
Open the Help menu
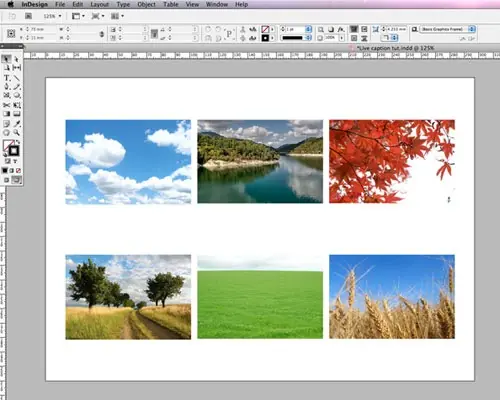(x=241, y=4)
